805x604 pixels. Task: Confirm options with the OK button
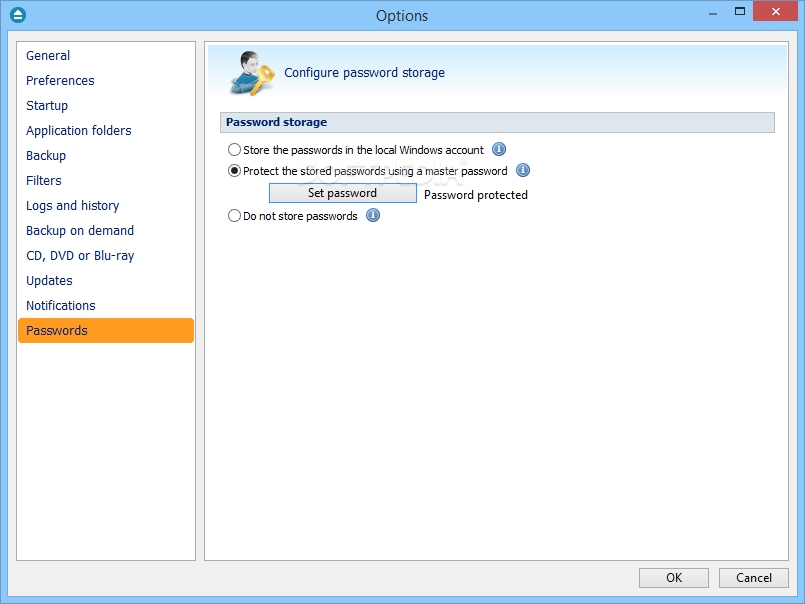click(674, 578)
